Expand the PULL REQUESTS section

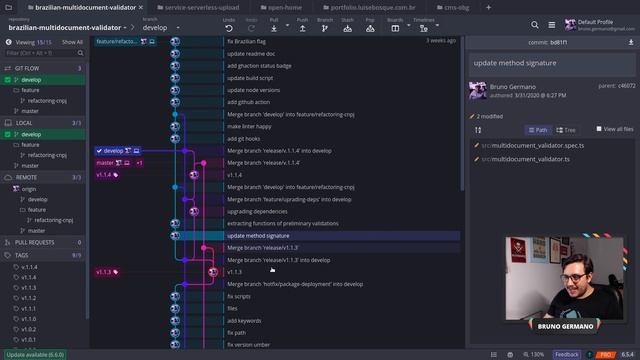[43, 242]
